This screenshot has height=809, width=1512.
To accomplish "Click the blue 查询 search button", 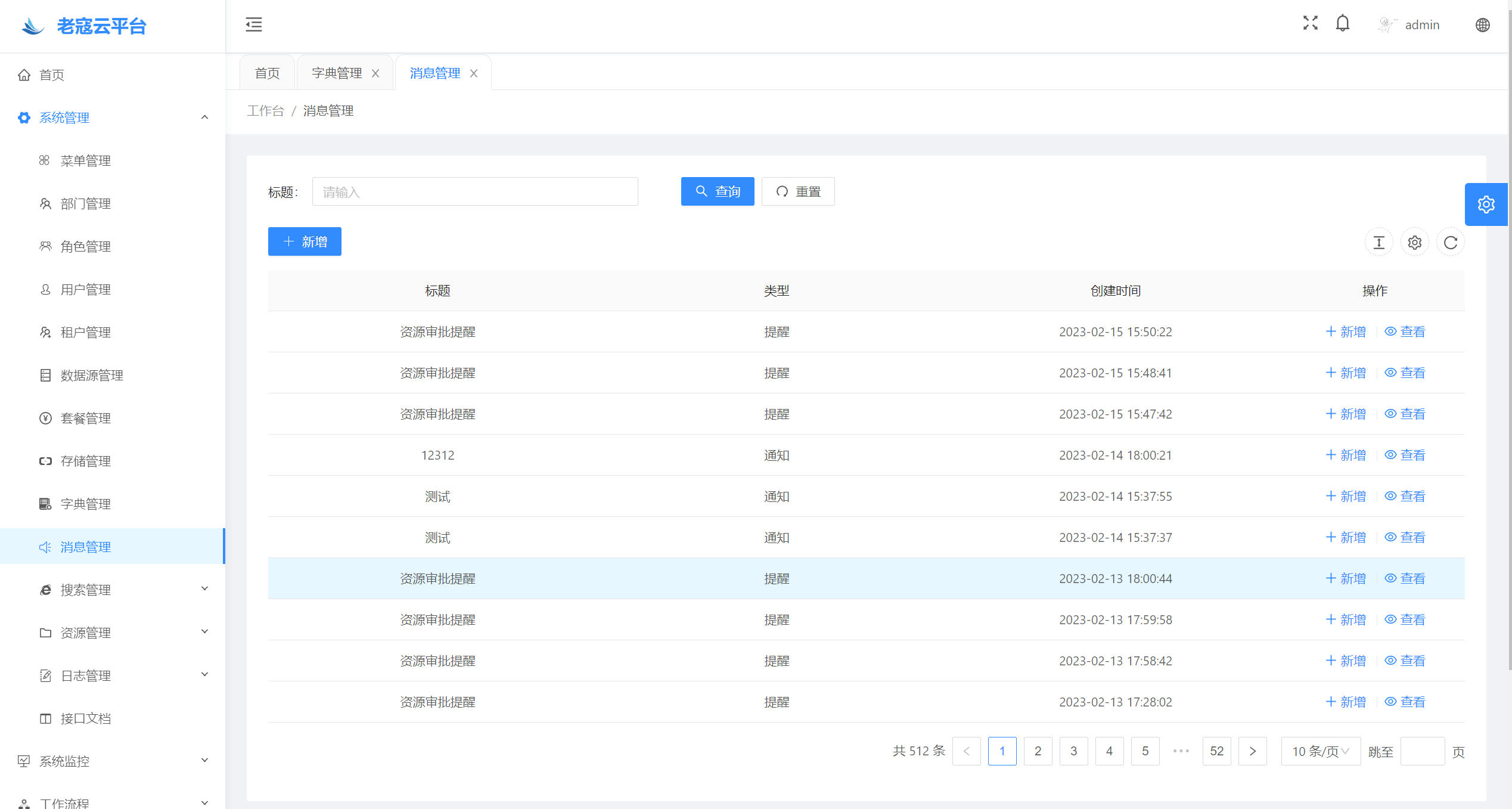I will coord(717,191).
